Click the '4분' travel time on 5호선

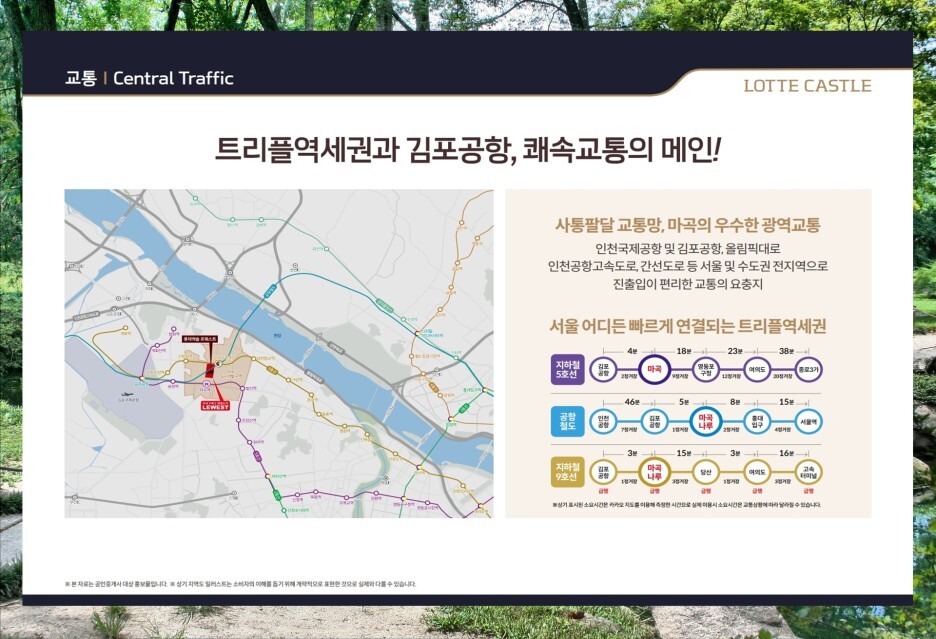coord(632,351)
